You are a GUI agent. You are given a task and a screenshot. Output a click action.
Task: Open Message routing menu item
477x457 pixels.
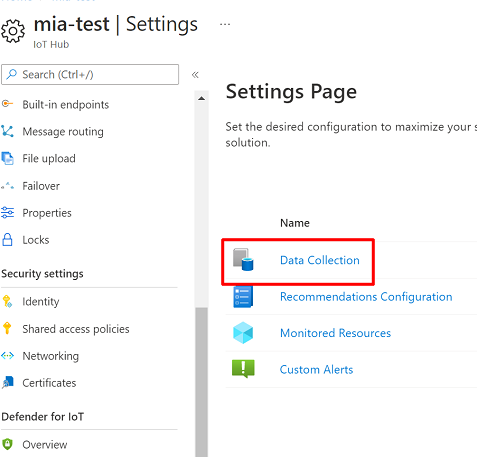[63, 132]
